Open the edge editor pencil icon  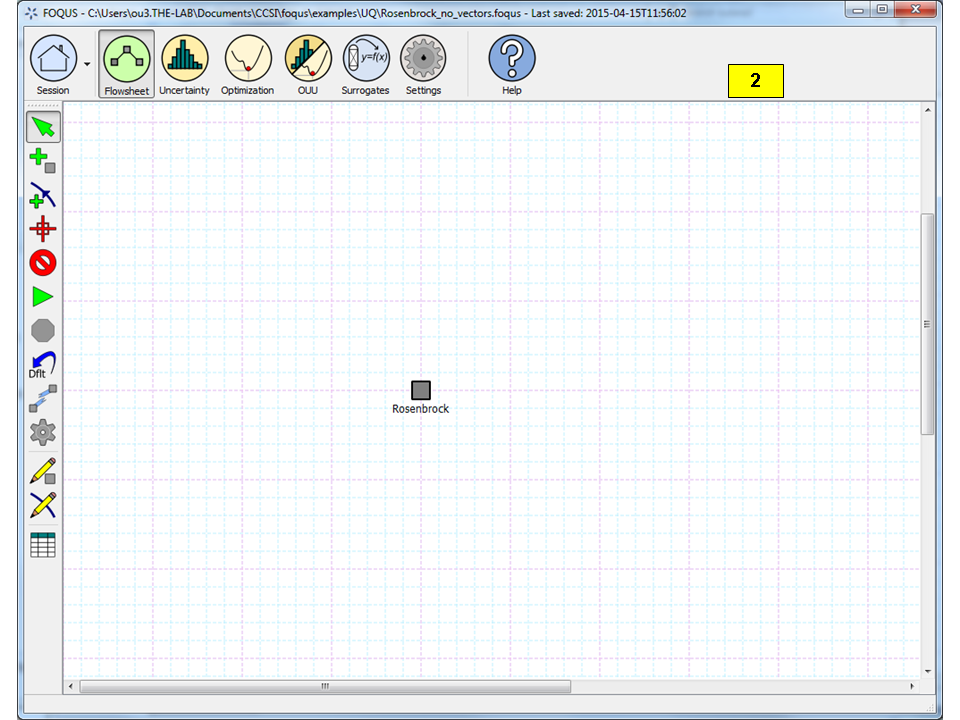42,505
